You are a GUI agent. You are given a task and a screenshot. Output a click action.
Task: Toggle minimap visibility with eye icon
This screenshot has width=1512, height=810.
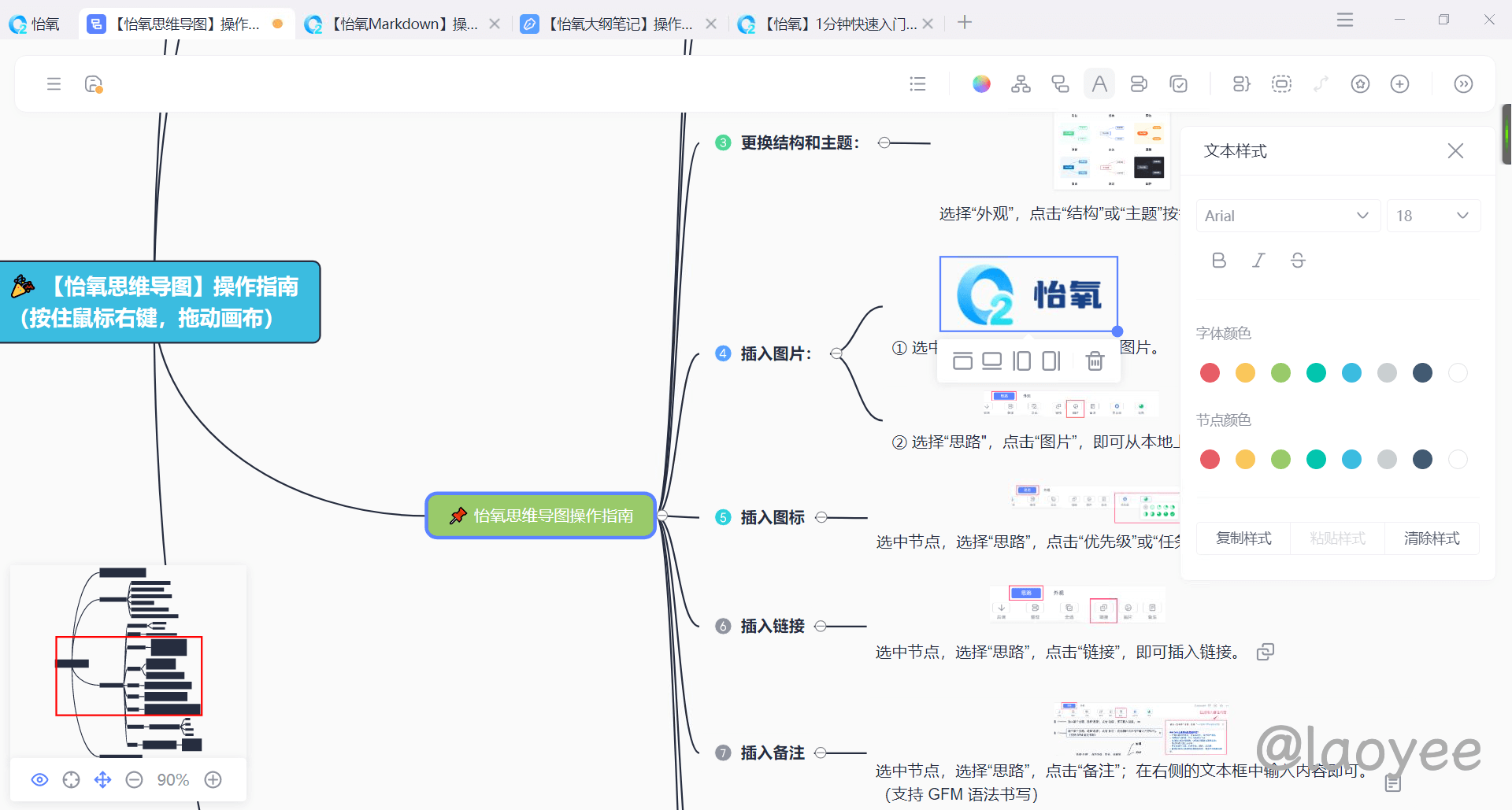pos(39,779)
